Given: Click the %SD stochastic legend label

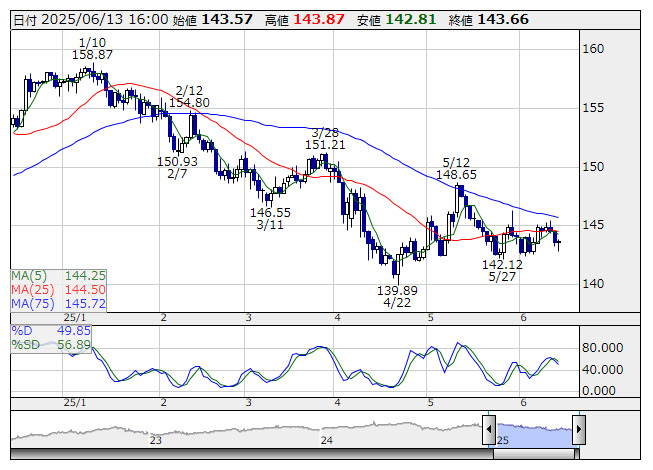Looking at the screenshot, I should click(26, 345).
